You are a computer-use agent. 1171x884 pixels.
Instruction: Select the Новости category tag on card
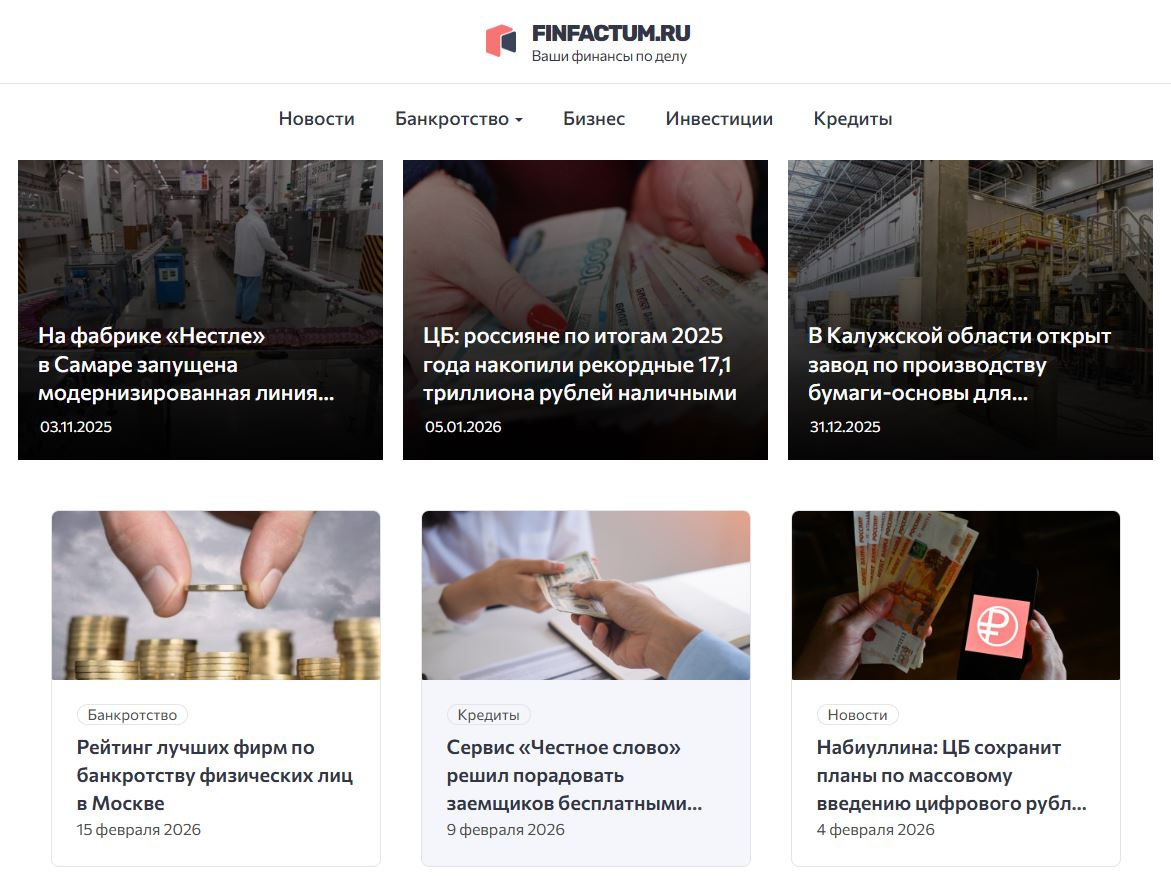[x=857, y=715]
